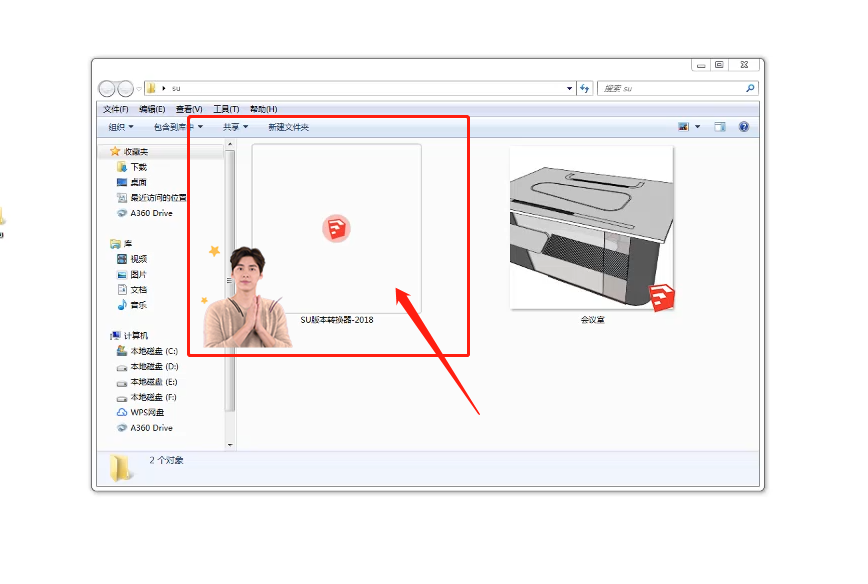Select the 下载 folder in favorites
The width and height of the screenshot is (868, 584).
(138, 167)
